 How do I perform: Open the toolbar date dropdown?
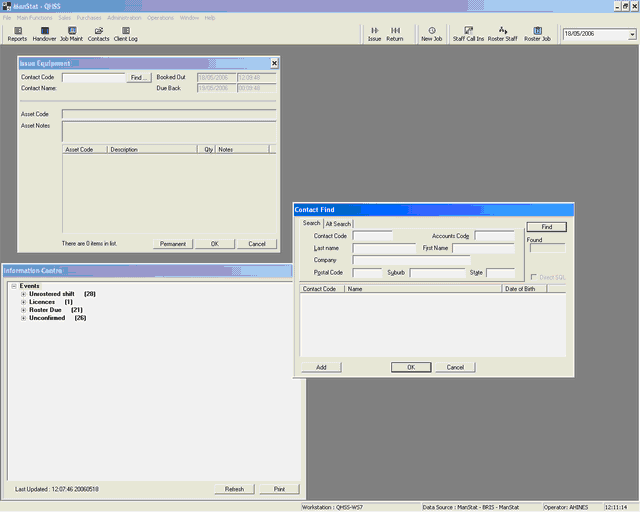(631, 35)
